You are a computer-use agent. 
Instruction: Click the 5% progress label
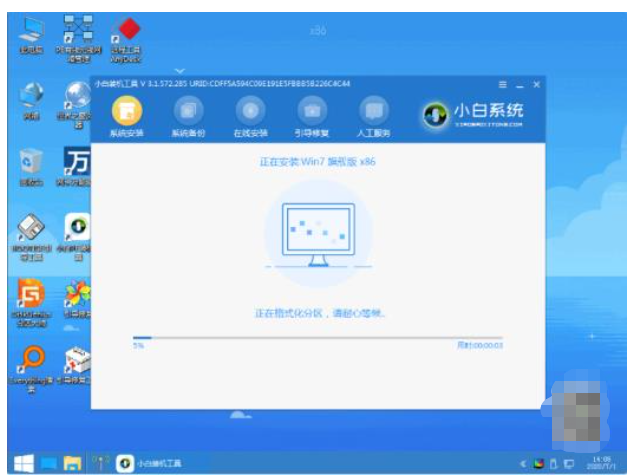[138, 346]
